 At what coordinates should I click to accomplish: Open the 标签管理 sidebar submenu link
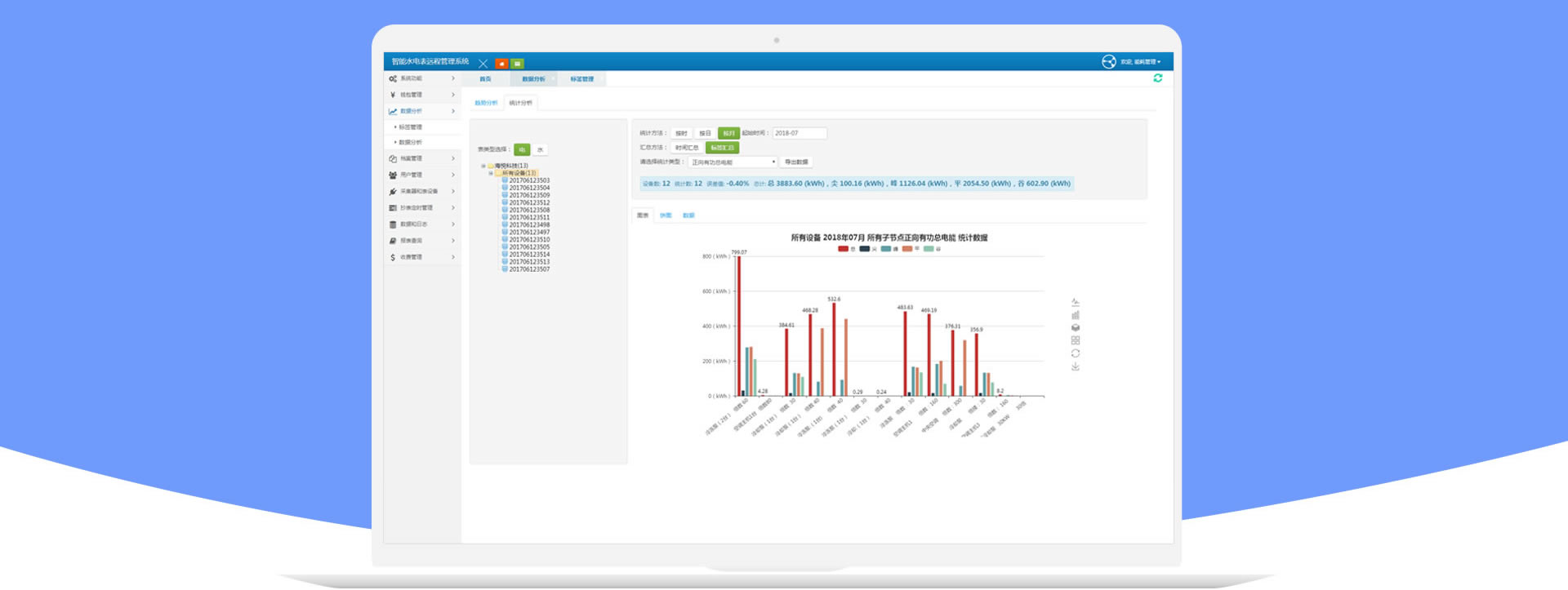(x=410, y=127)
